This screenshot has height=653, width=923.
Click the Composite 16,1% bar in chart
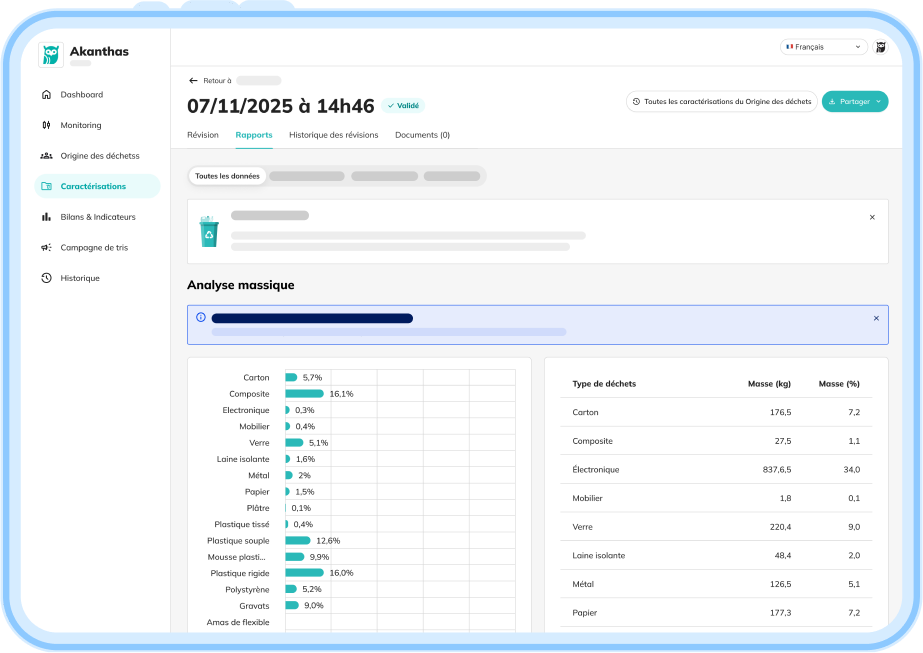(x=304, y=394)
